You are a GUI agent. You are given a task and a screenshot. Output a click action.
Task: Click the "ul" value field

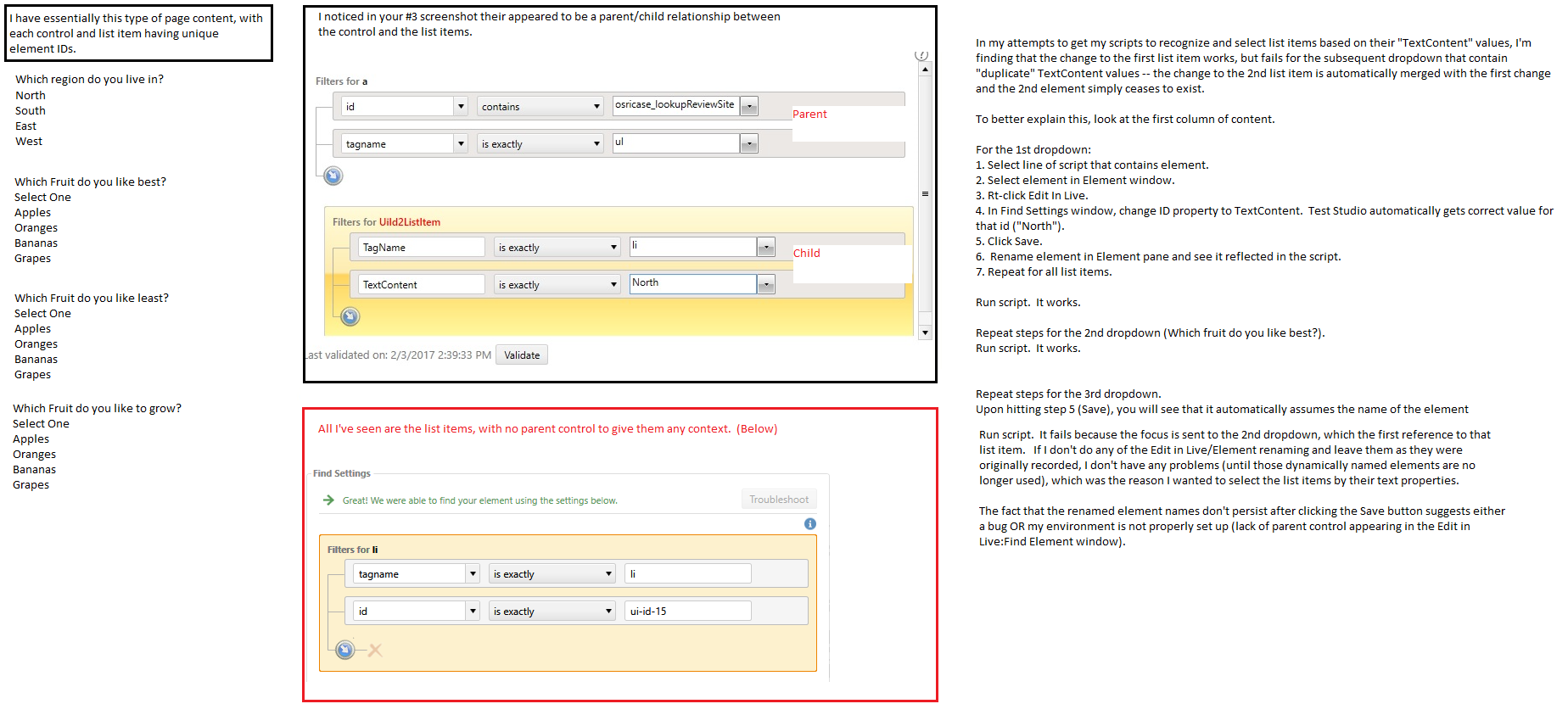[676, 142]
